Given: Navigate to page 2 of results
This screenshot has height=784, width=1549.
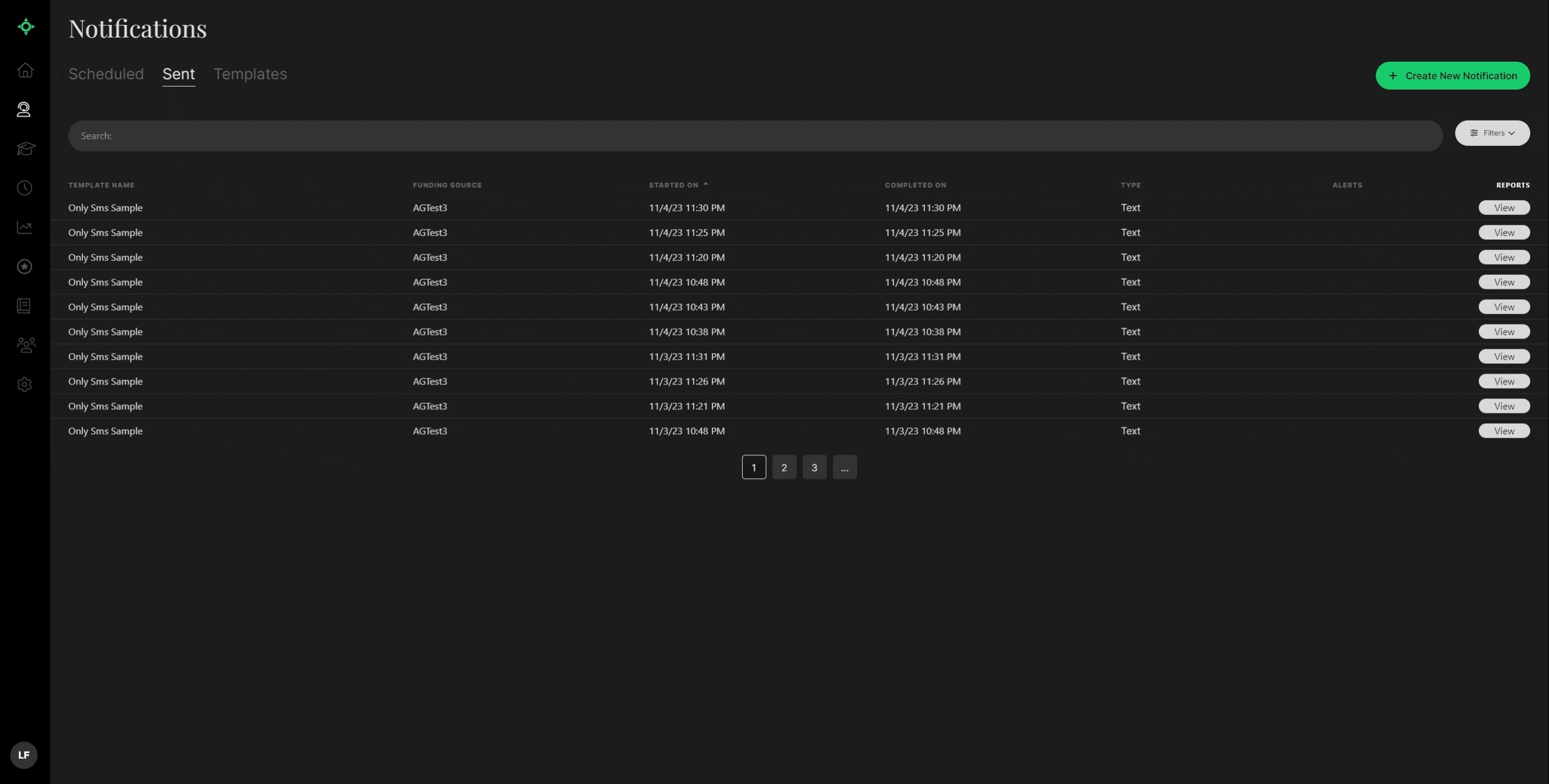Looking at the screenshot, I should [784, 466].
